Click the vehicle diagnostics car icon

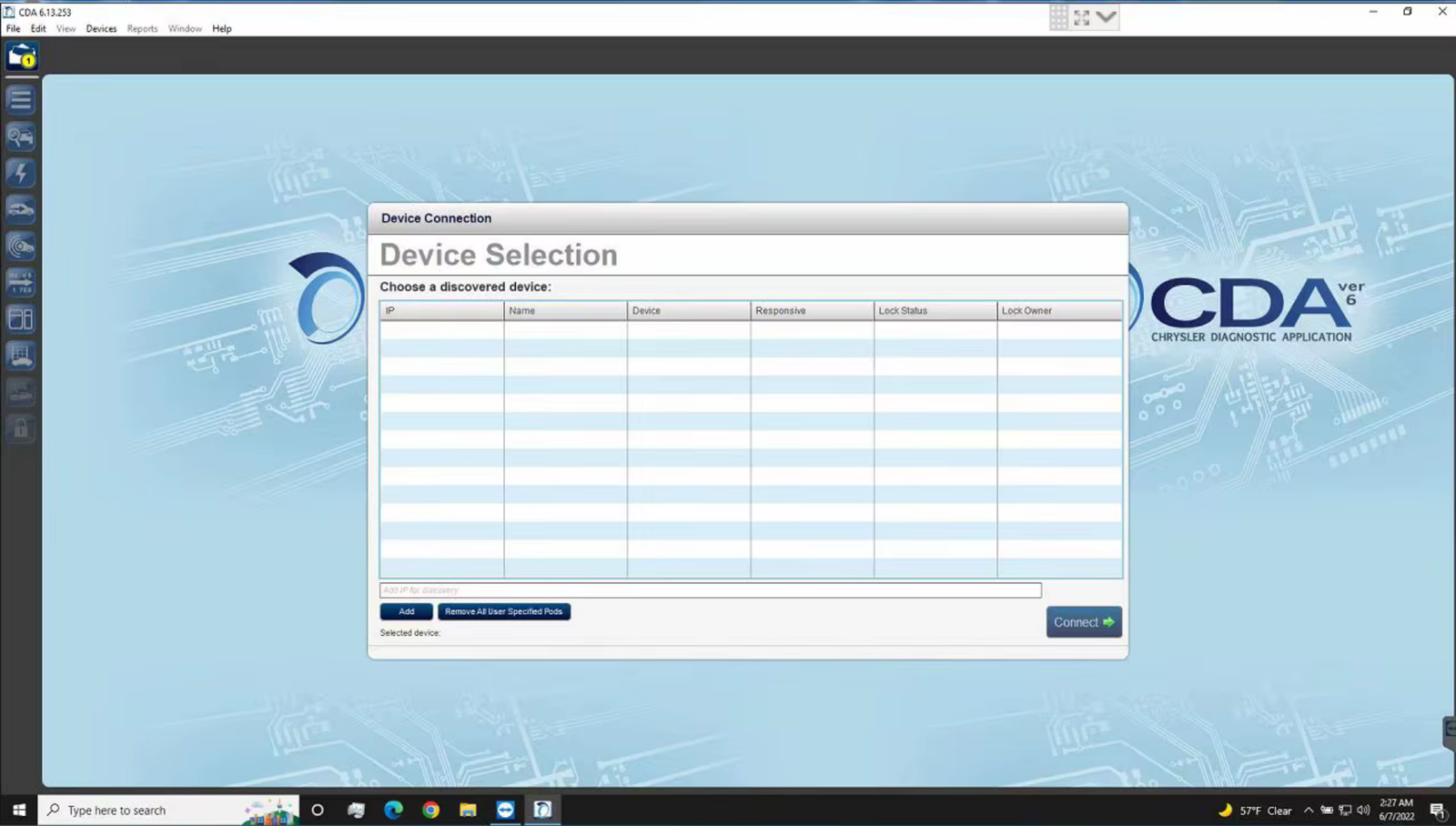20,209
